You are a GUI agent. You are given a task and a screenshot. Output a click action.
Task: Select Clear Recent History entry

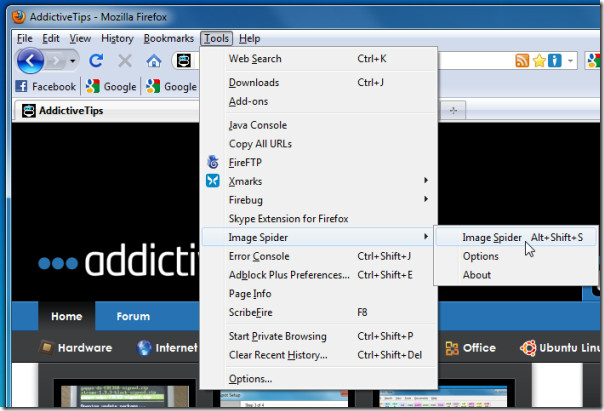coord(319,355)
